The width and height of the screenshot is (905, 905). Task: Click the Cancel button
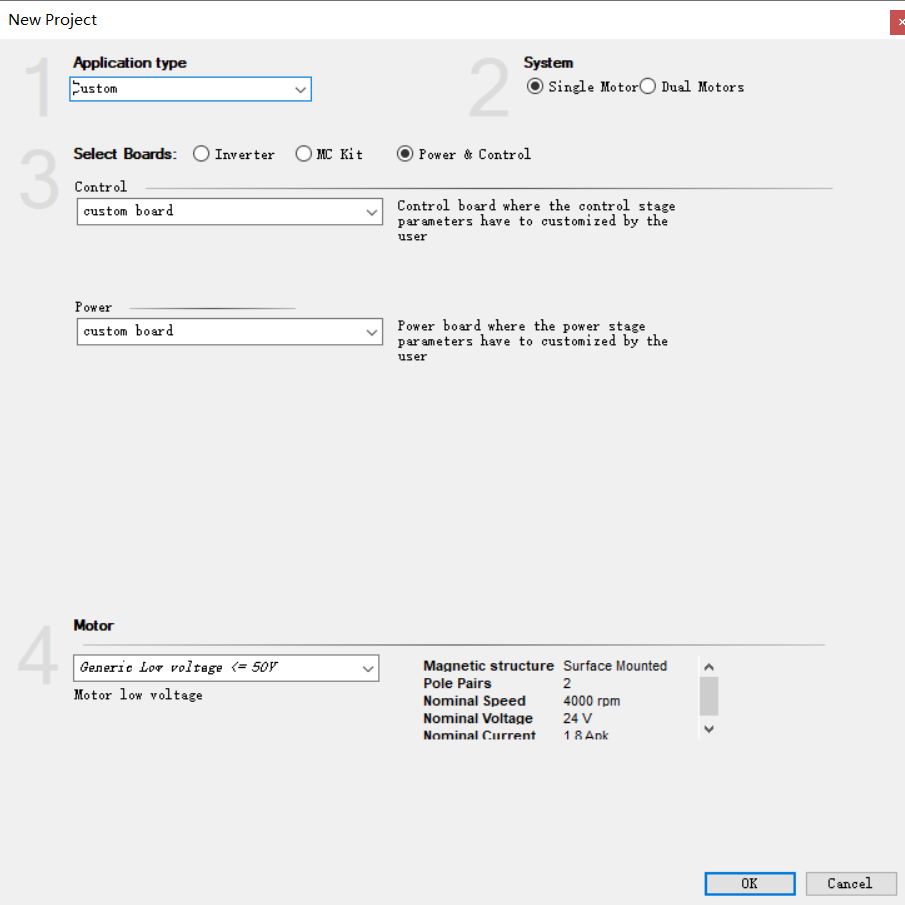[x=851, y=884]
